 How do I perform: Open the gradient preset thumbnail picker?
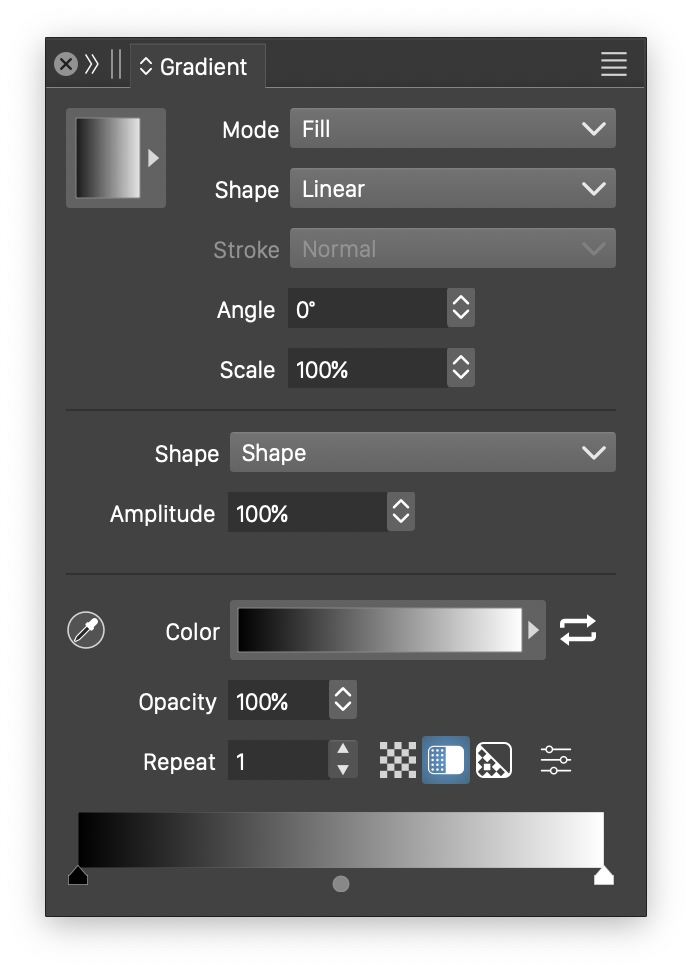pos(116,158)
